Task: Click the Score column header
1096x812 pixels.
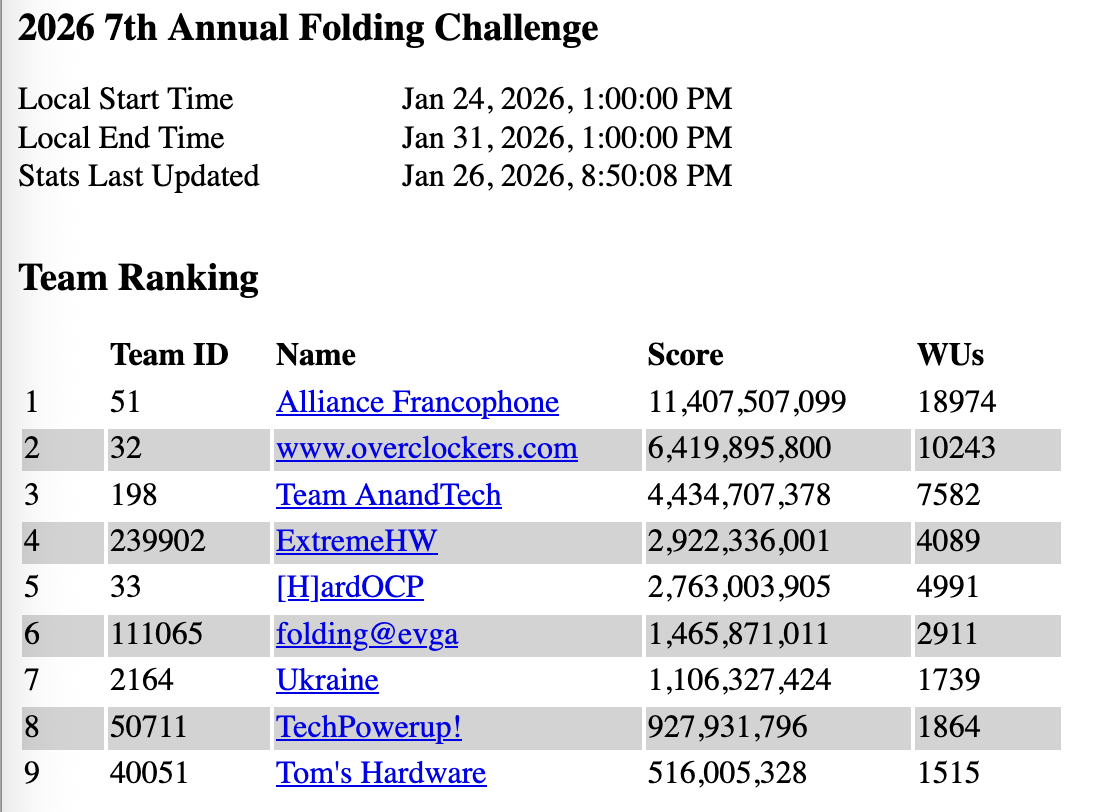Action: coord(685,355)
